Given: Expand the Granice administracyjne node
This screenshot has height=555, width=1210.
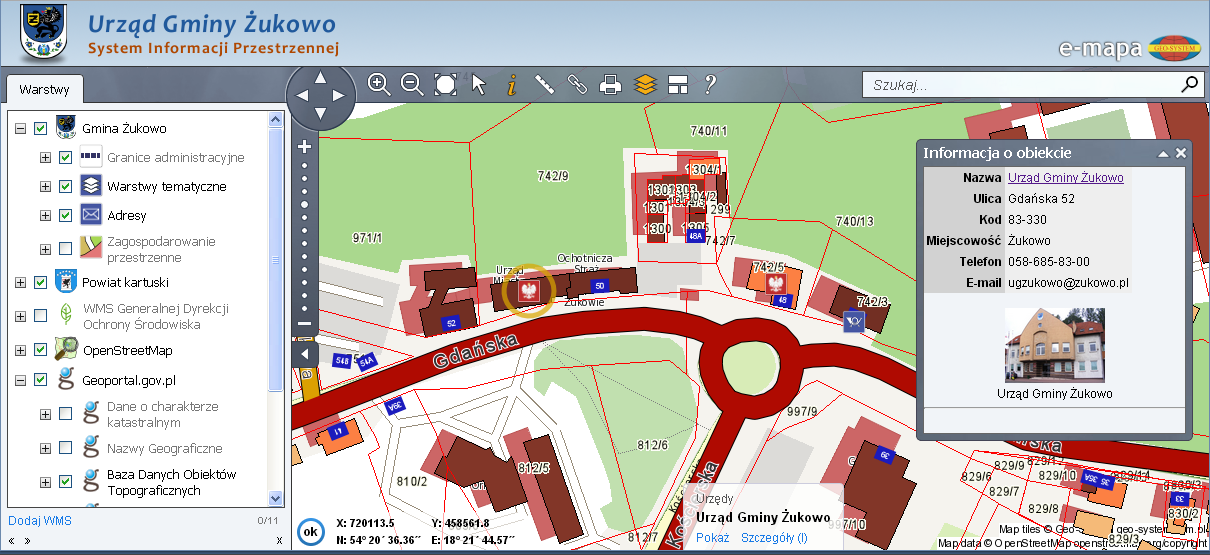Looking at the screenshot, I should [x=45, y=157].
